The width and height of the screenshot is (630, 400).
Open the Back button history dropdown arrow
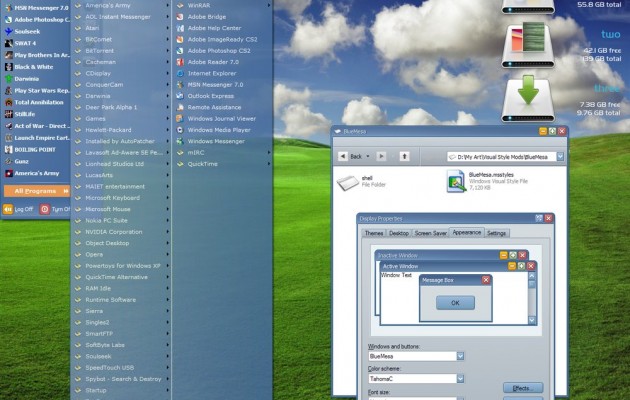pyautogui.click(x=368, y=156)
